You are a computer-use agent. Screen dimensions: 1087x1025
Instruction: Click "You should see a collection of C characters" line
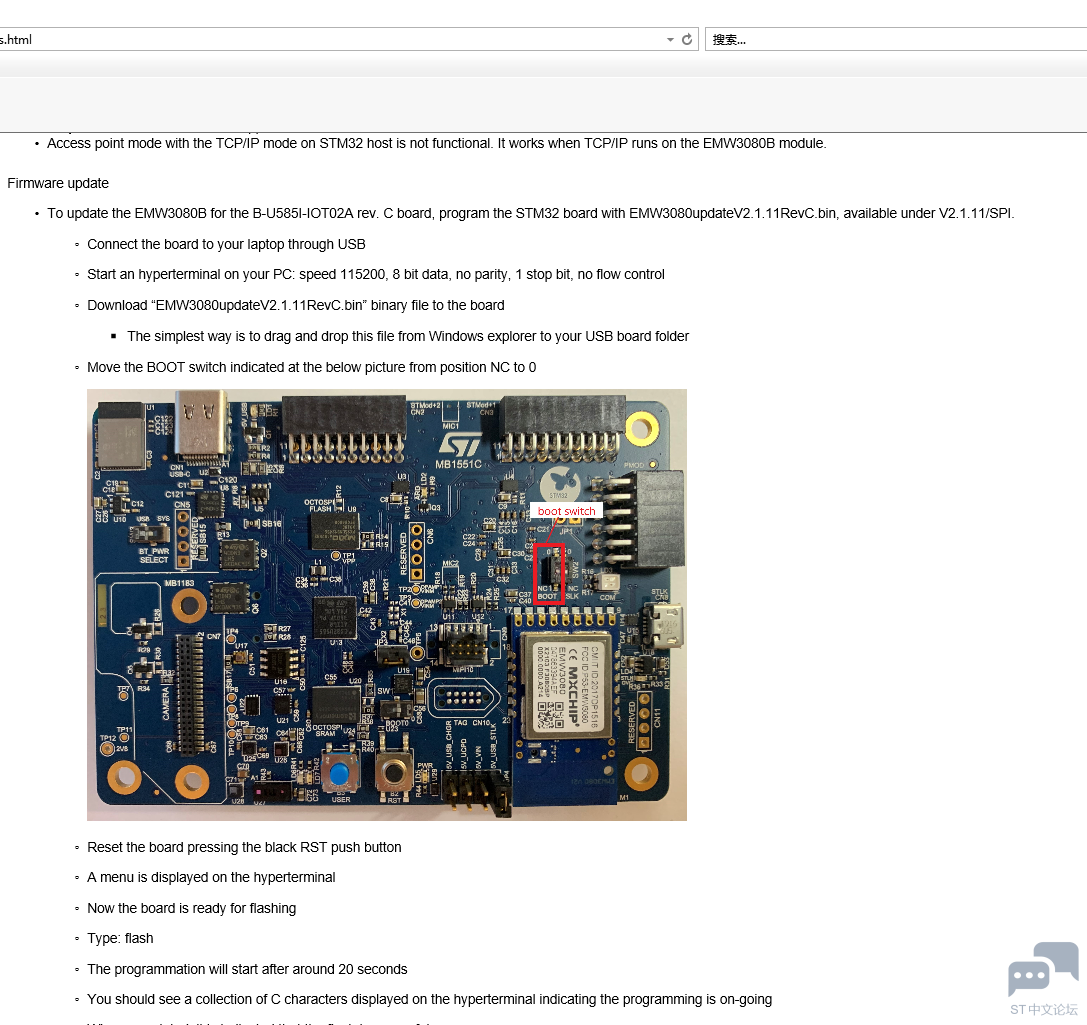(x=430, y=999)
